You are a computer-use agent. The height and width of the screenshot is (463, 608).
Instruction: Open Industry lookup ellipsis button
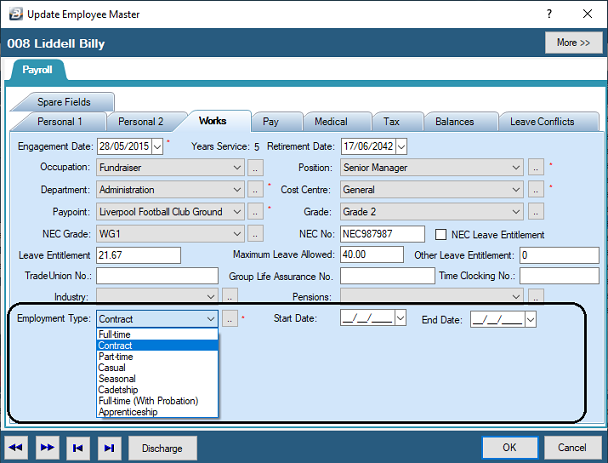tap(230, 296)
